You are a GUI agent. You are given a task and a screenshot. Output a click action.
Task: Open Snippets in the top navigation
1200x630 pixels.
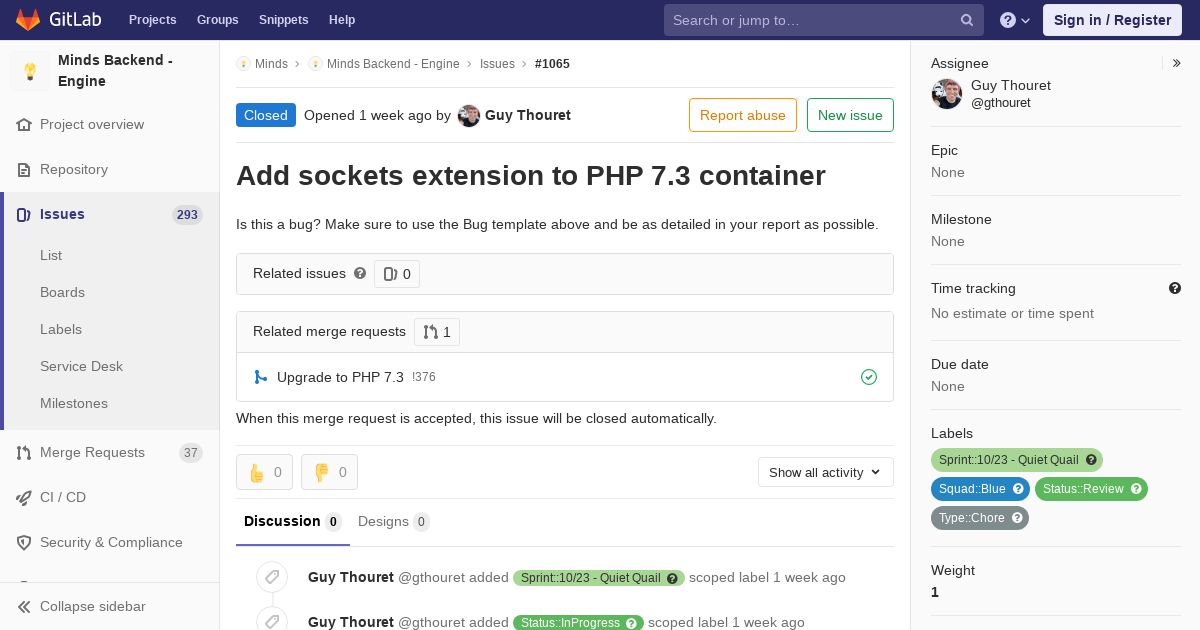[x=283, y=20]
